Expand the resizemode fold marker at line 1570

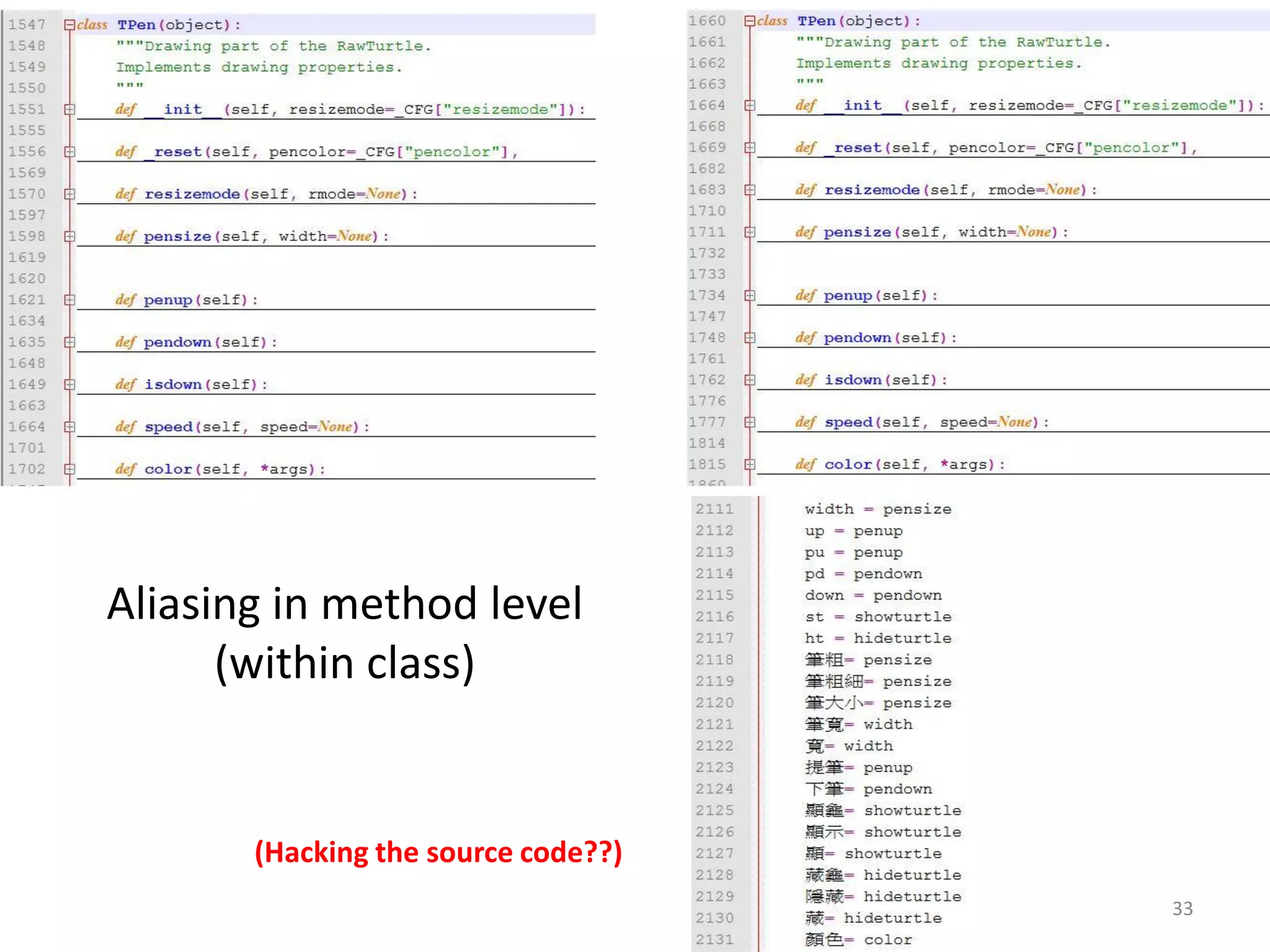click(x=69, y=194)
